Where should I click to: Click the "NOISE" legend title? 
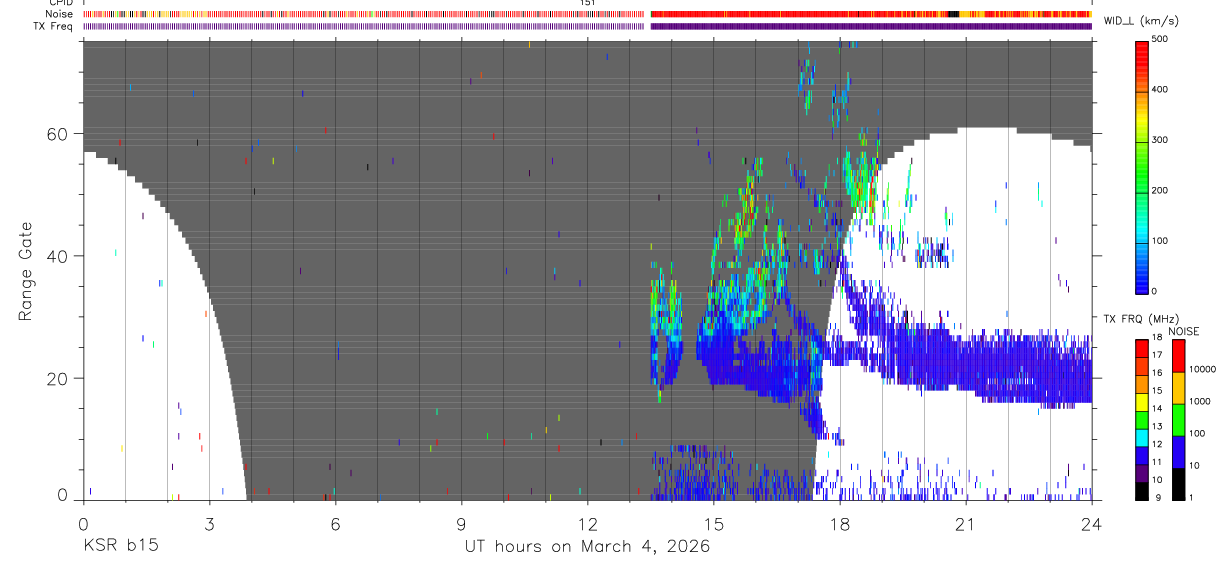1184,331
